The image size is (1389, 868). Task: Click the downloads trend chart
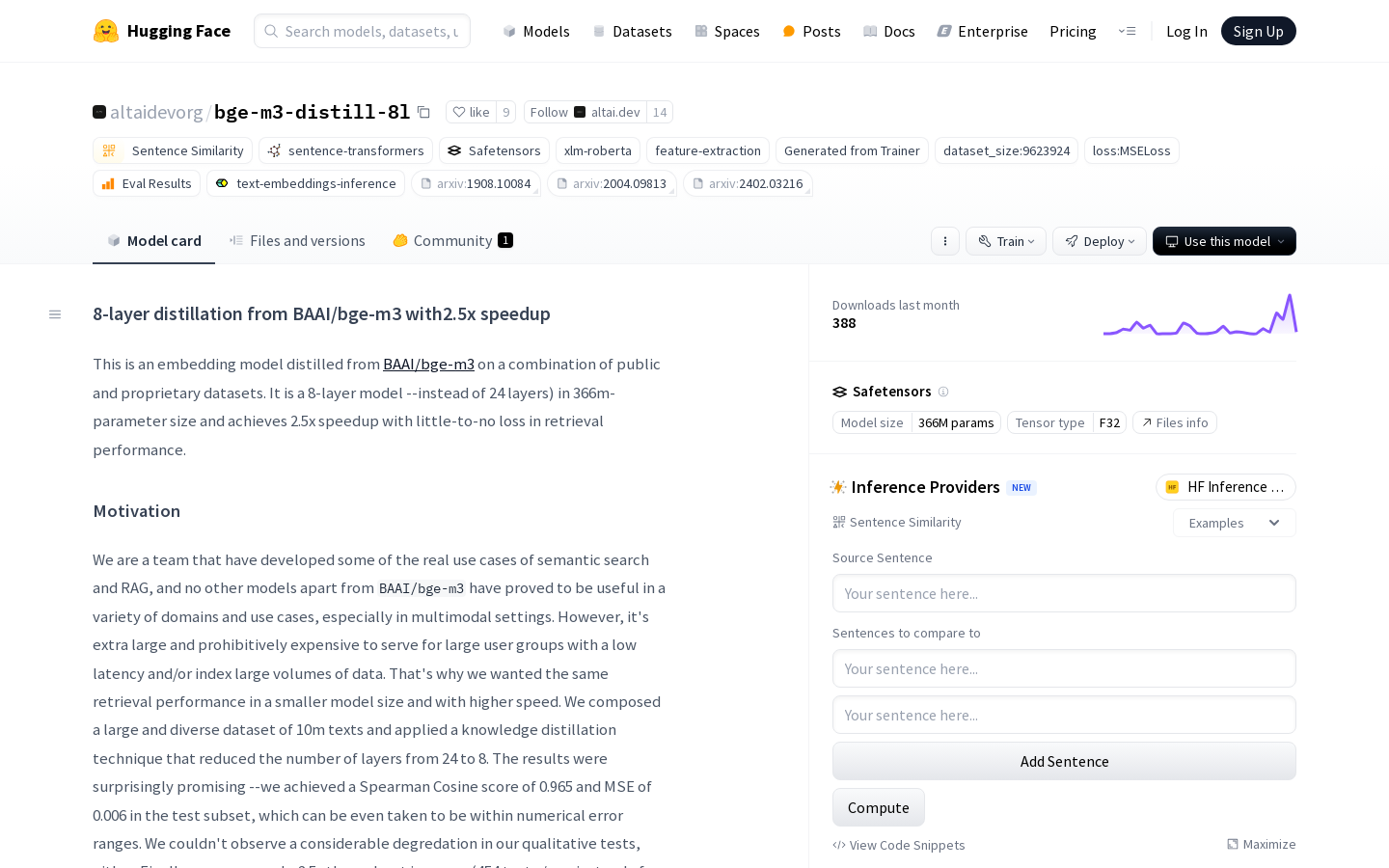click(x=1200, y=314)
